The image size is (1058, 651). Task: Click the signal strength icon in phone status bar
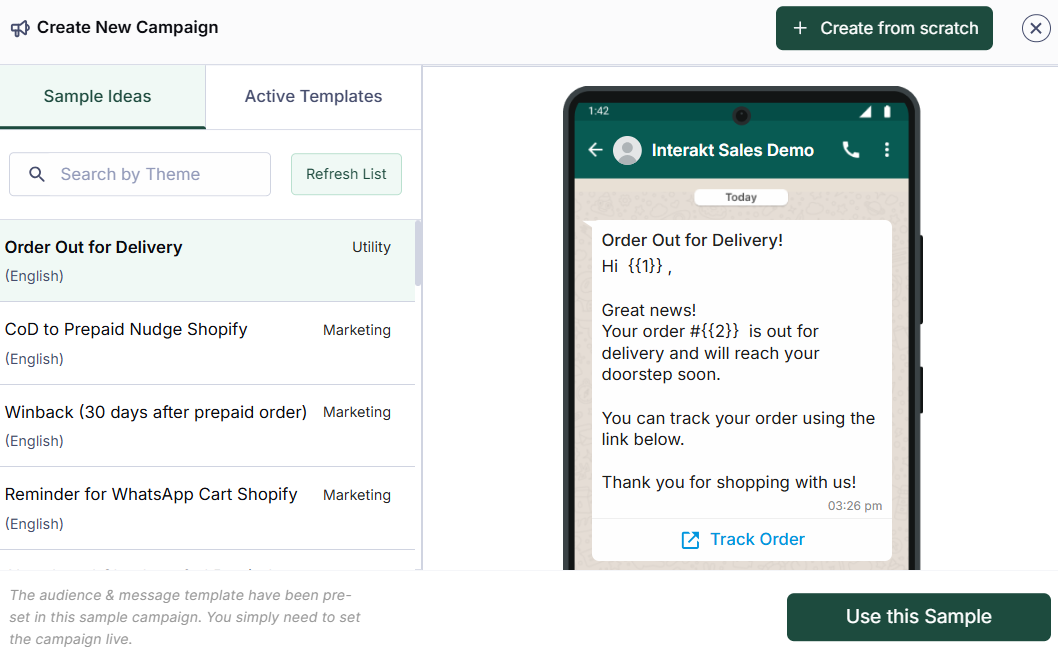point(865,112)
